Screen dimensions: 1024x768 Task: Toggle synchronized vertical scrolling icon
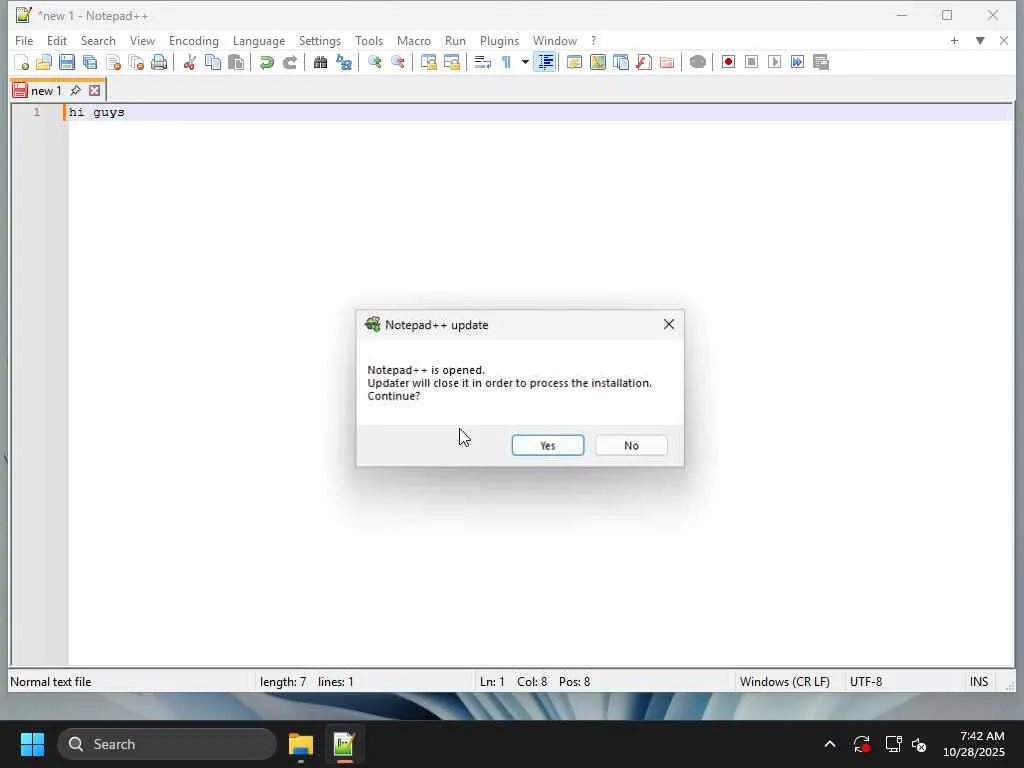[x=428, y=62]
